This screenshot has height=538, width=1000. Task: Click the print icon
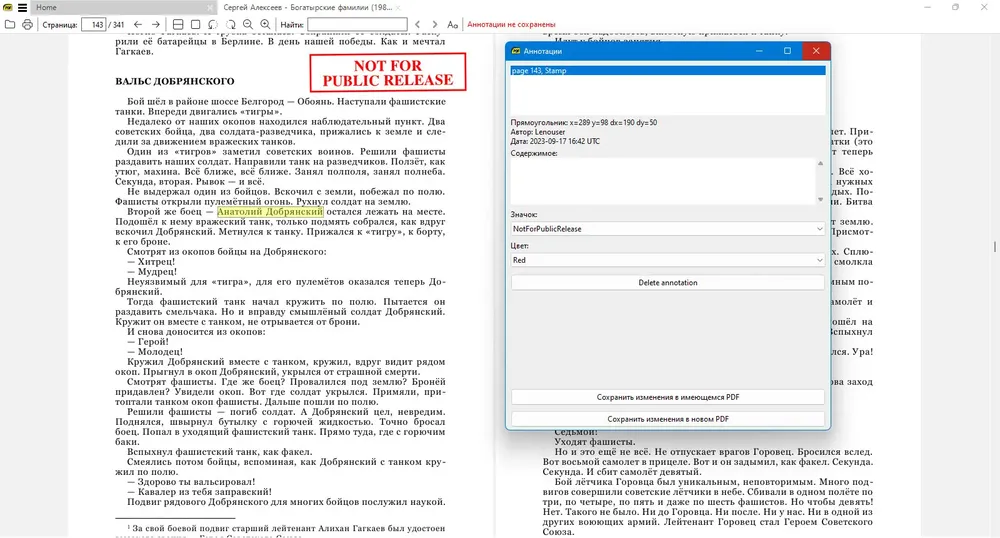27,24
